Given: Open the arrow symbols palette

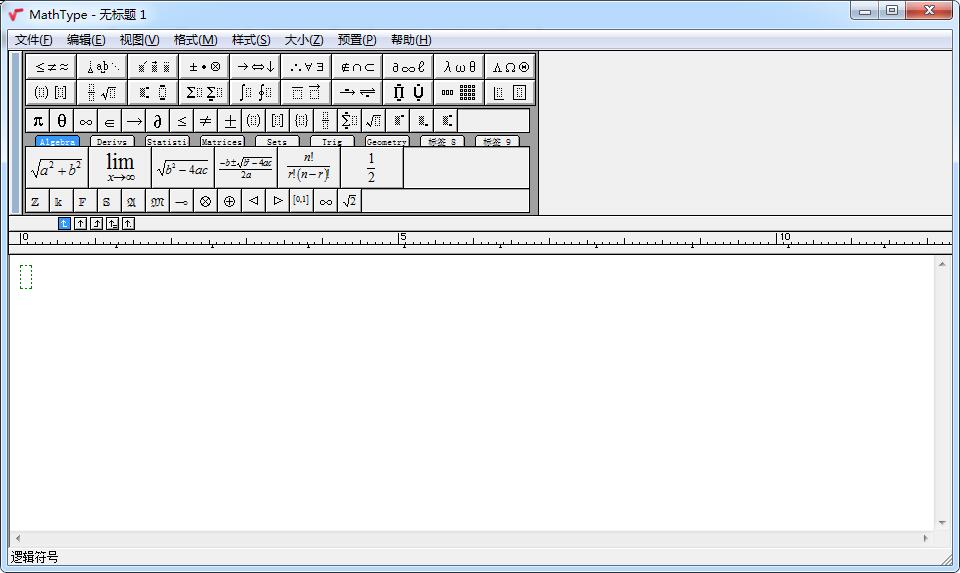Looking at the screenshot, I should (255, 67).
